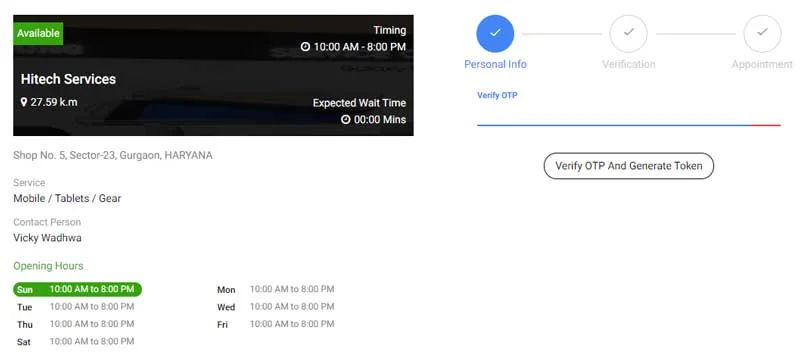The height and width of the screenshot is (363, 800).
Task: Click the Sat 10:00 AM to 8:00 PM row
Action: (x=76, y=342)
